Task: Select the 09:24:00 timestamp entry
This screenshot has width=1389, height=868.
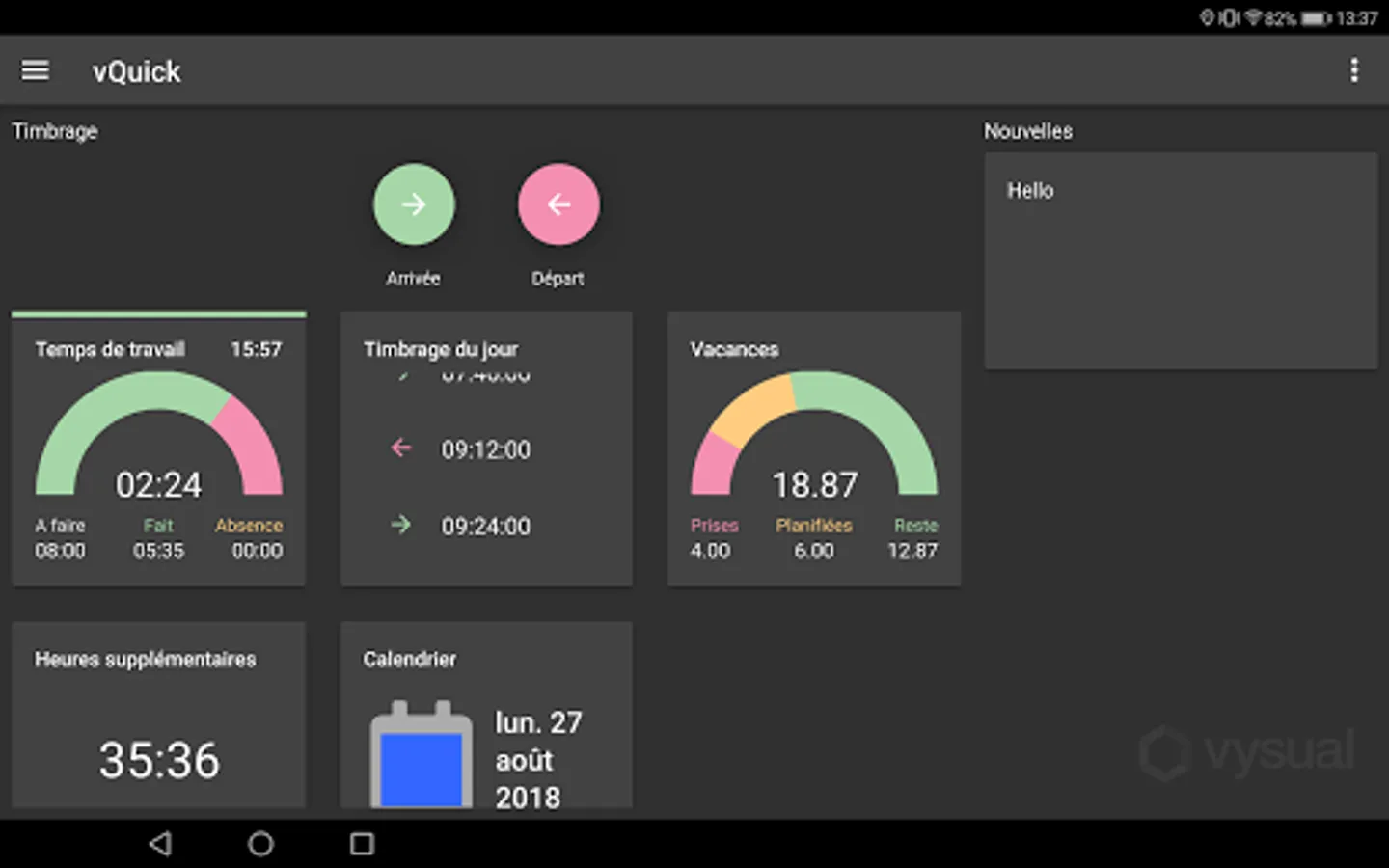Action: coord(486,527)
